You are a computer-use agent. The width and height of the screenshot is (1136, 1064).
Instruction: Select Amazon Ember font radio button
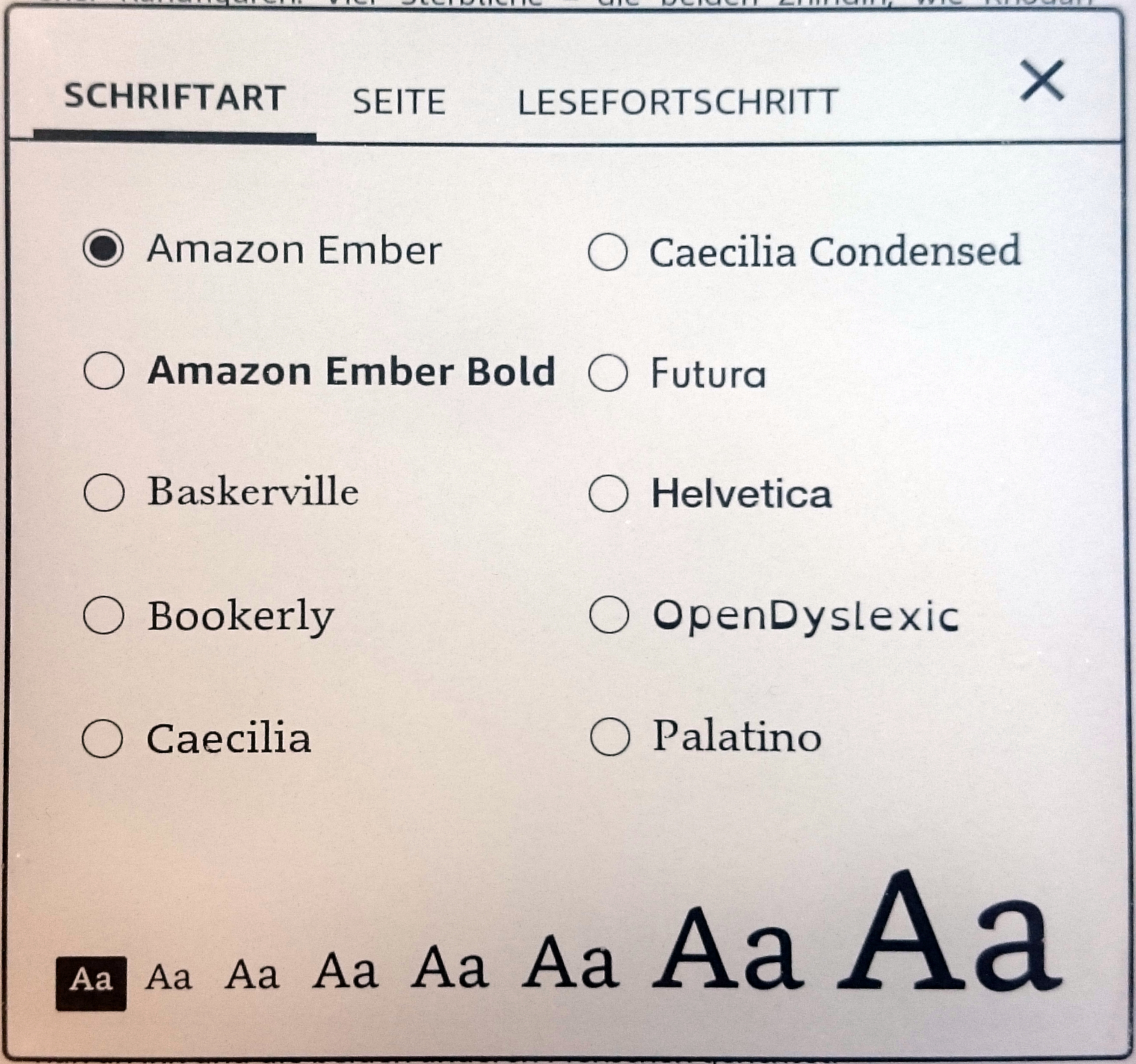pyautogui.click(x=104, y=249)
